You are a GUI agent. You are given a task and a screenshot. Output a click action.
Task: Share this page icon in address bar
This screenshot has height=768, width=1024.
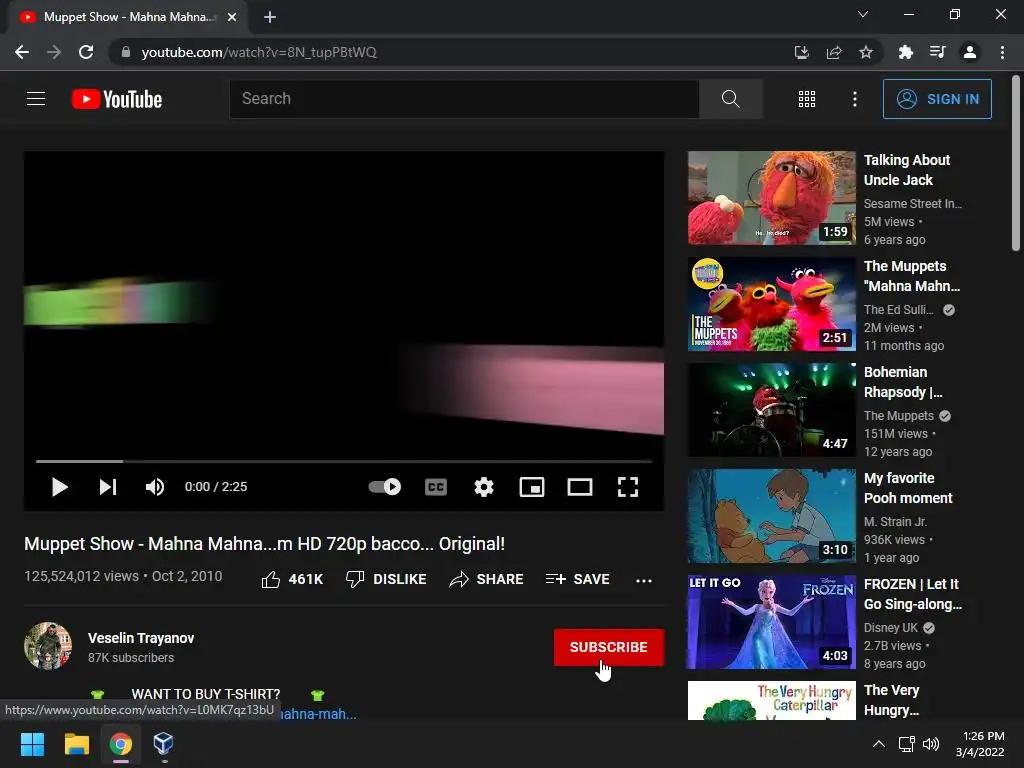pyautogui.click(x=833, y=52)
